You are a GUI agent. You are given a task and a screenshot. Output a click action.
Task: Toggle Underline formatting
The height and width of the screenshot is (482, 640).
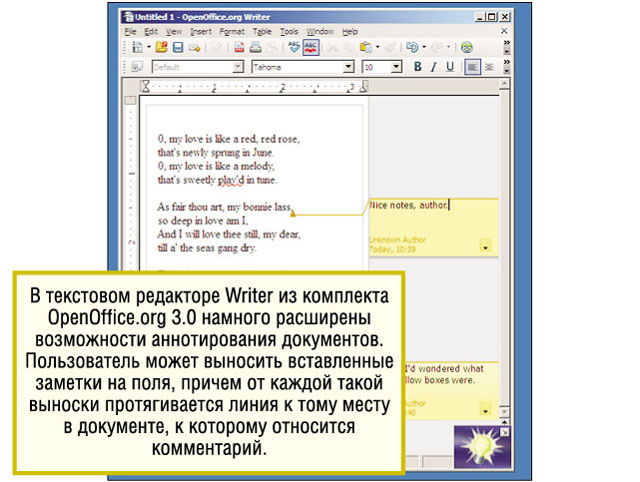(450, 67)
